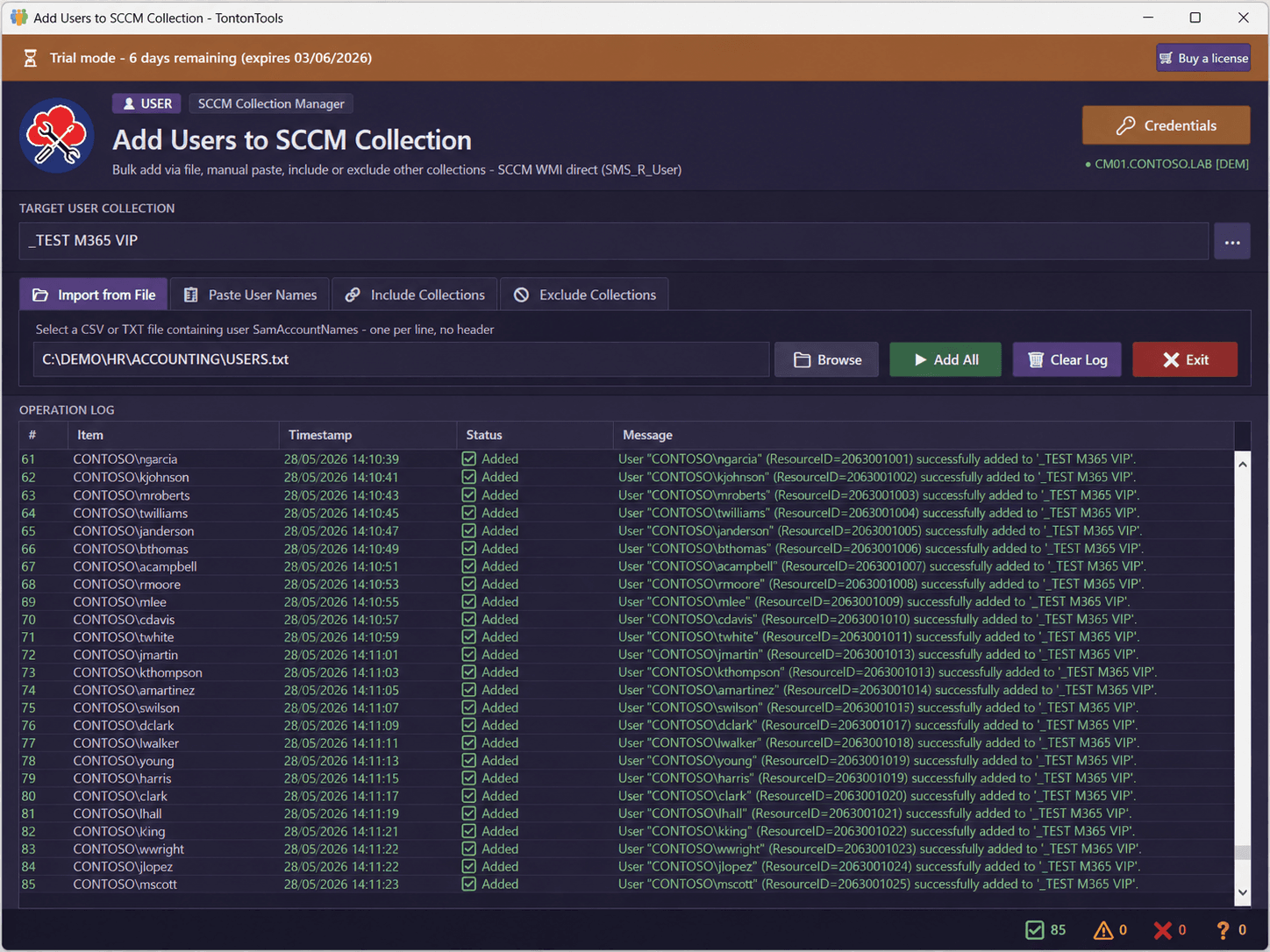Click the timestamp 28/05/2026 14:11:13
The width and height of the screenshot is (1270, 952).
(x=341, y=761)
